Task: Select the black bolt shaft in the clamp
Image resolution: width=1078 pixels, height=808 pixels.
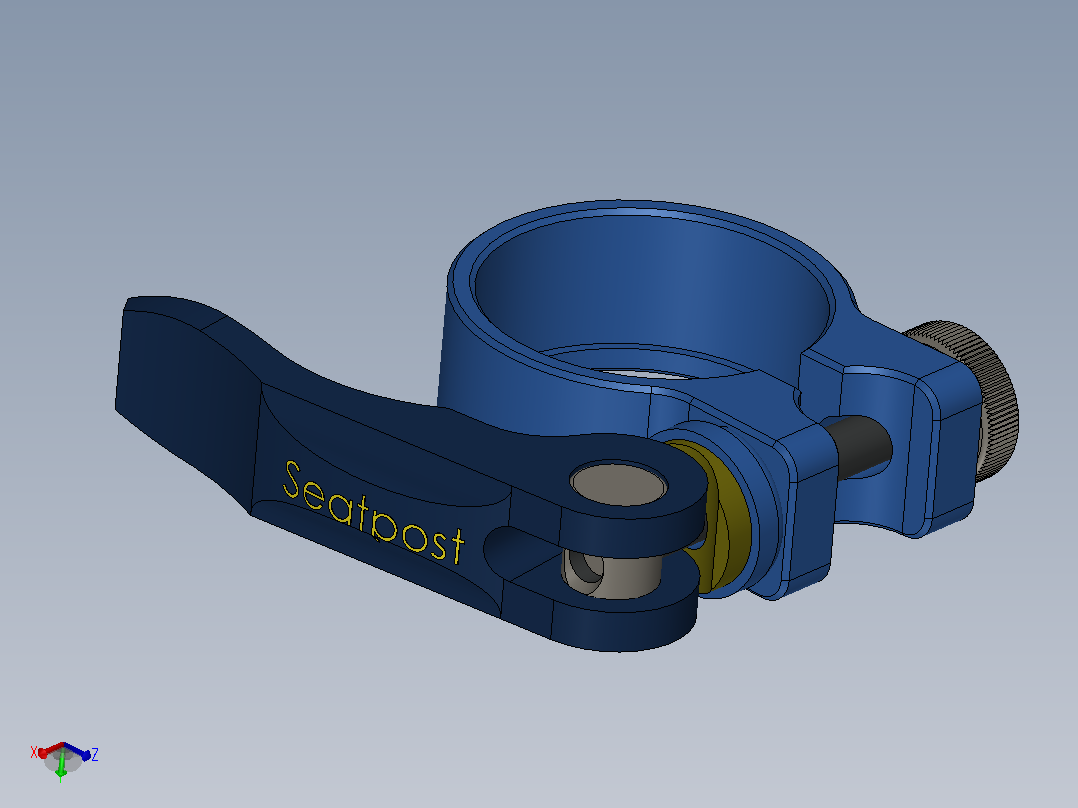Action: coord(858,446)
